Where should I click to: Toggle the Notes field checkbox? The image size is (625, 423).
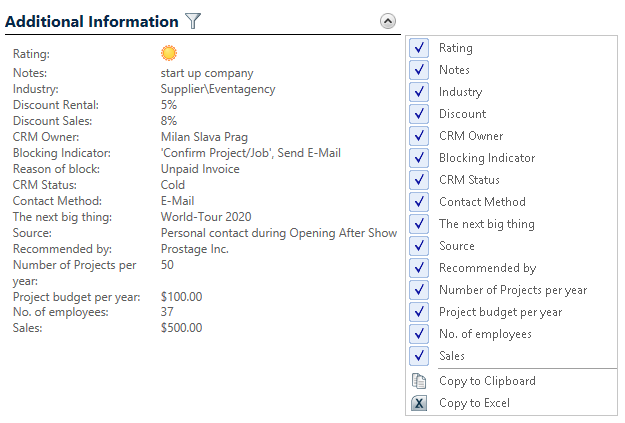click(420, 70)
